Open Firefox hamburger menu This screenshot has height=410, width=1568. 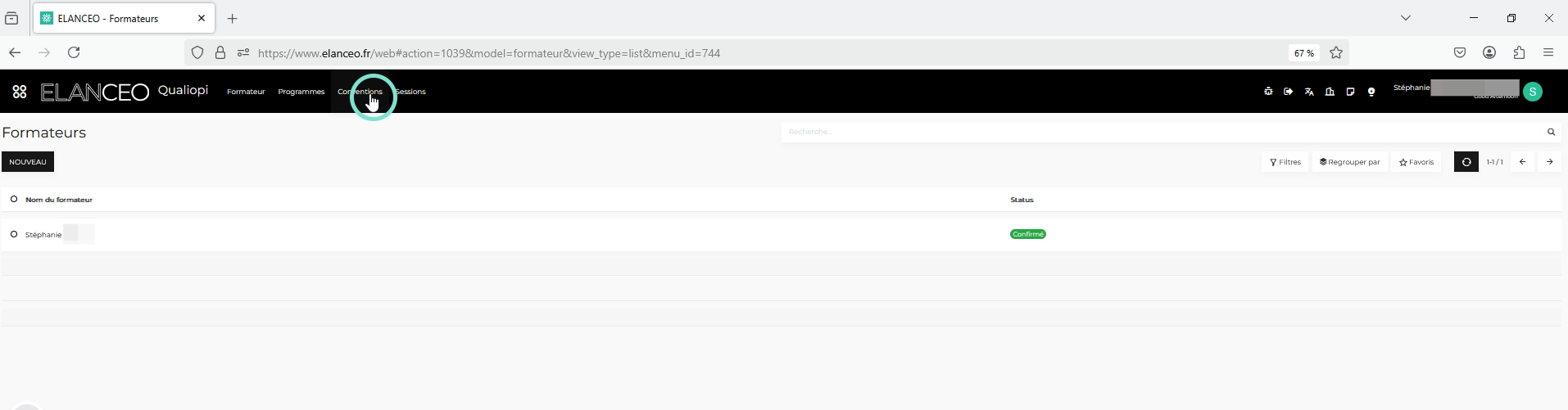(x=1548, y=52)
